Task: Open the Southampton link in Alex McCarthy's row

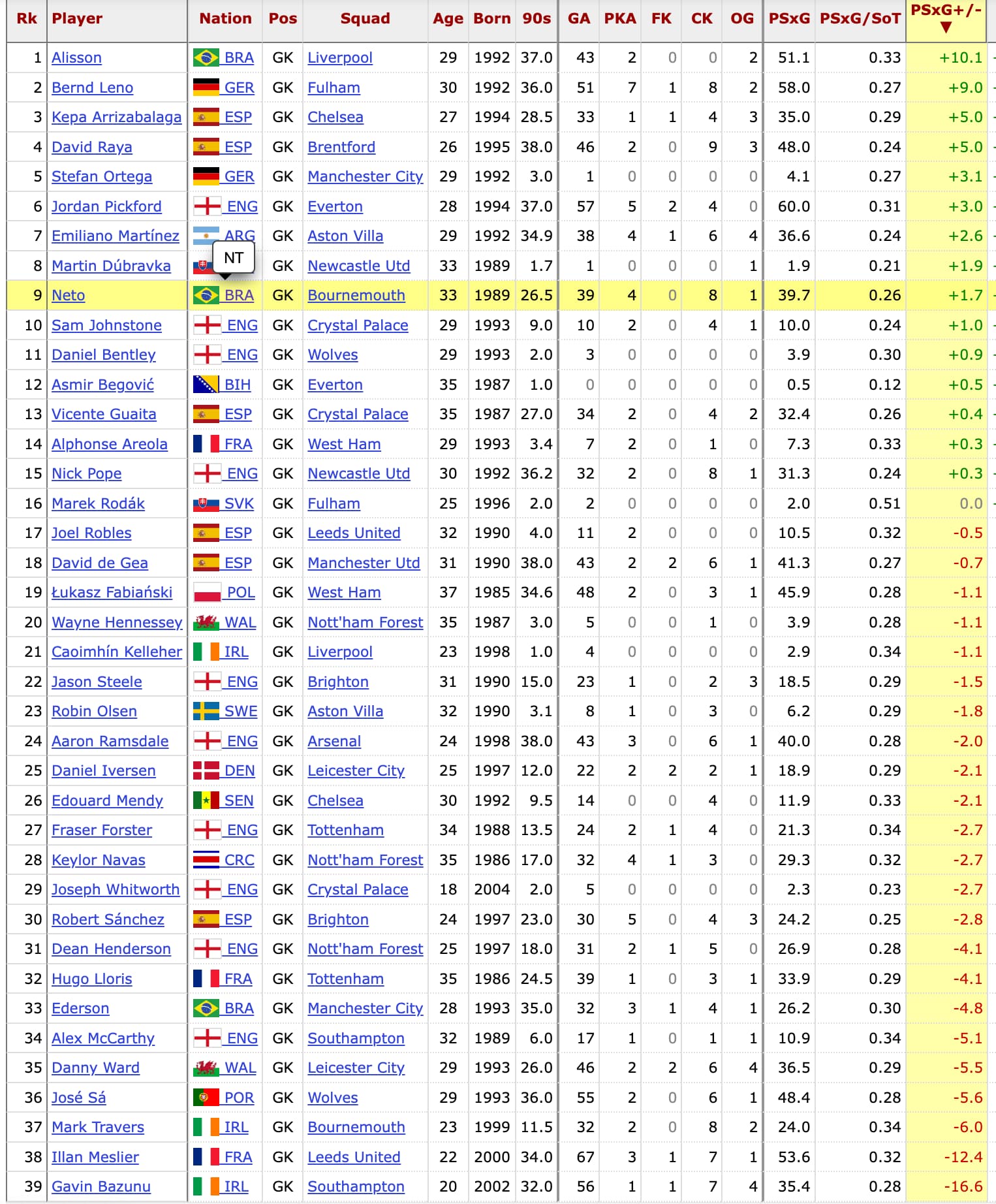Action: point(356,1038)
